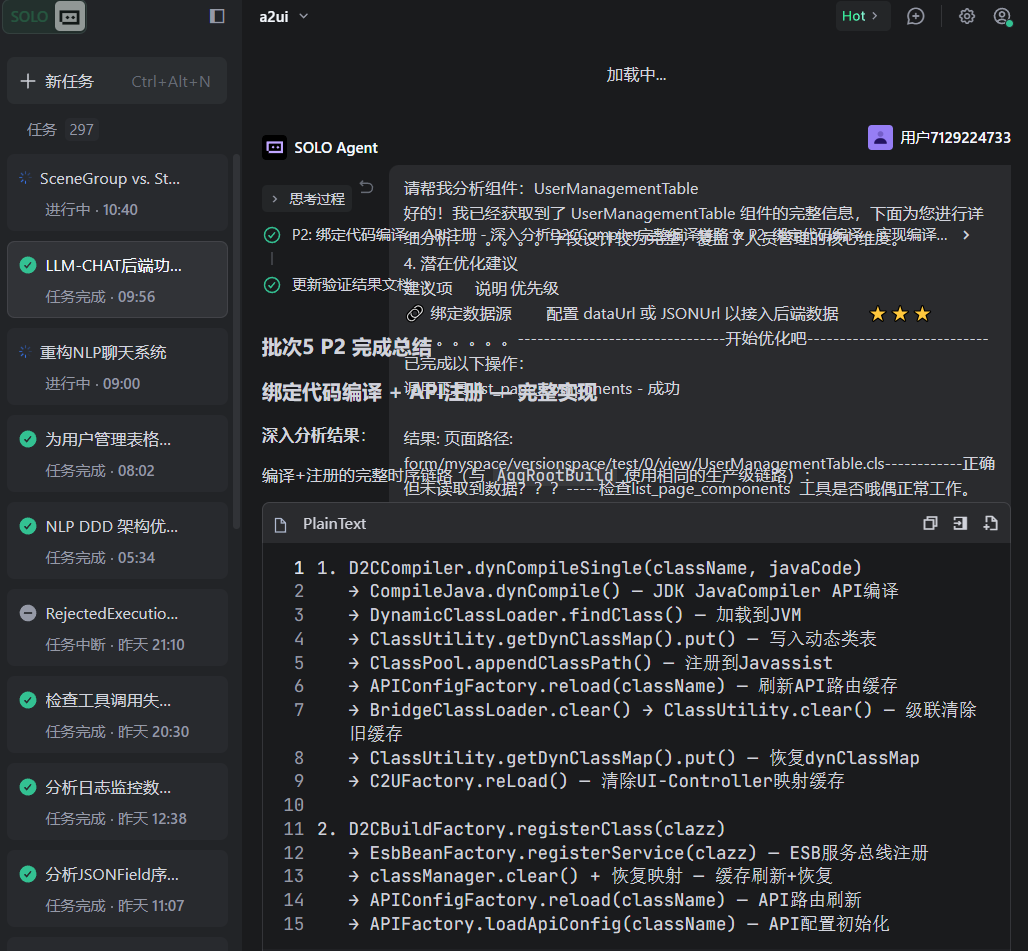Viewport: 1028px width, 951px height.
Task: Click code line D2CBuildFactory.registerClass(clazz)
Action: click(x=536, y=828)
